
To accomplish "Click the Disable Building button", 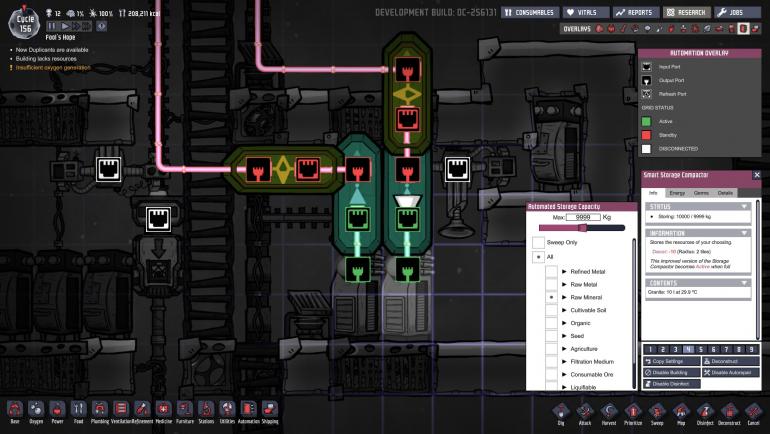I will pos(672,373).
